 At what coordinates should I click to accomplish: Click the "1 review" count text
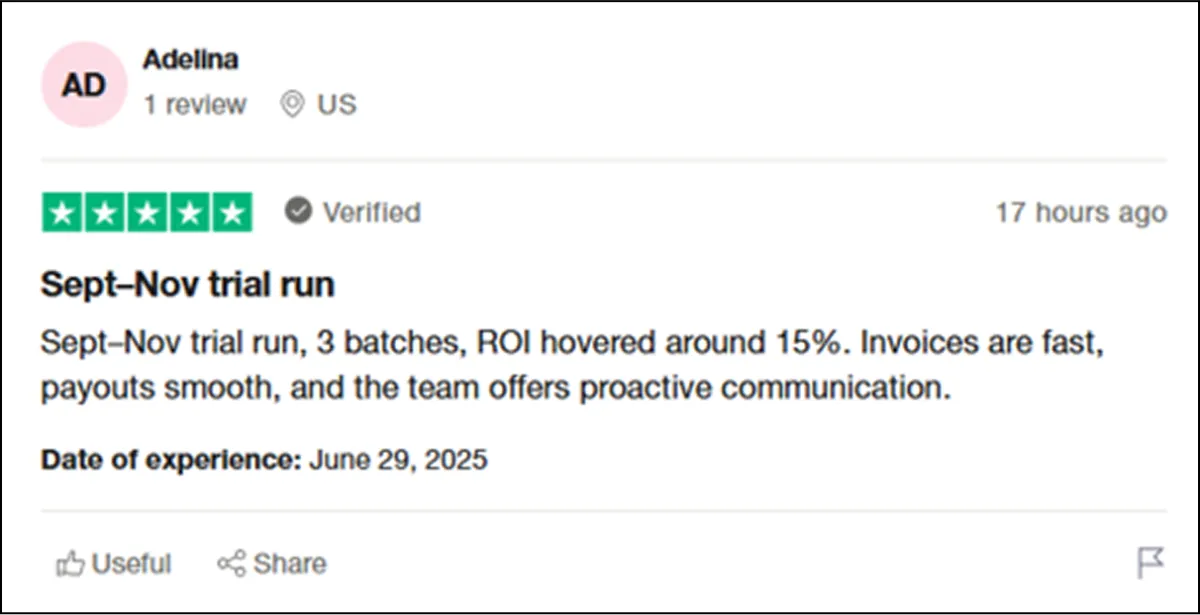[x=194, y=104]
